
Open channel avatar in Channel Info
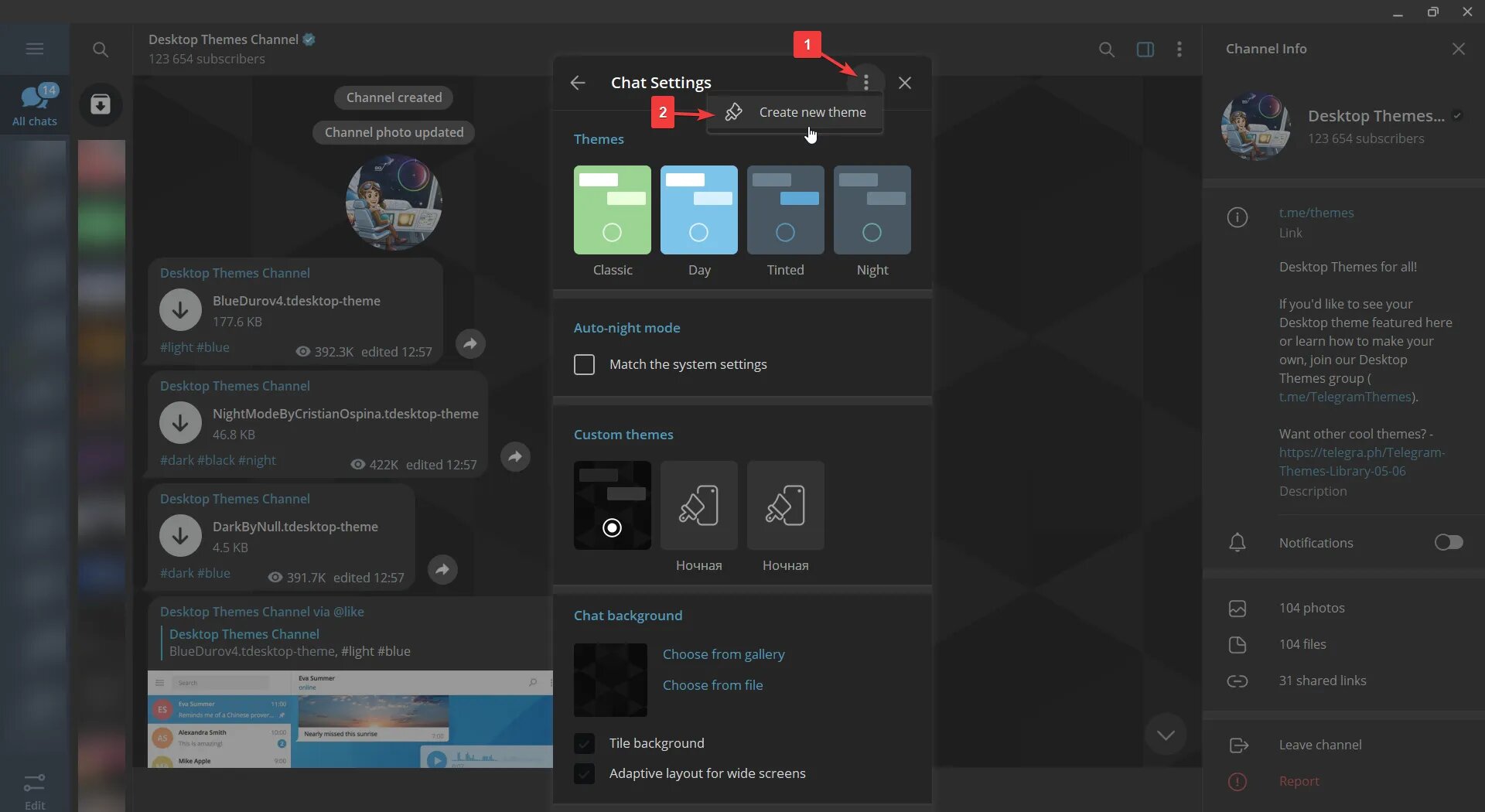click(x=1255, y=126)
